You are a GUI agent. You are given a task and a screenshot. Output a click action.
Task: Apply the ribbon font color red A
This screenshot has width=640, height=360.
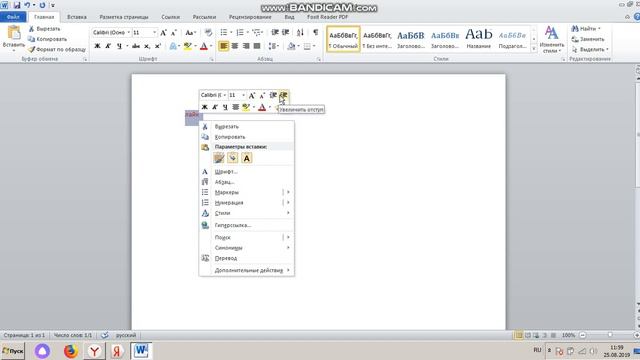click(204, 46)
